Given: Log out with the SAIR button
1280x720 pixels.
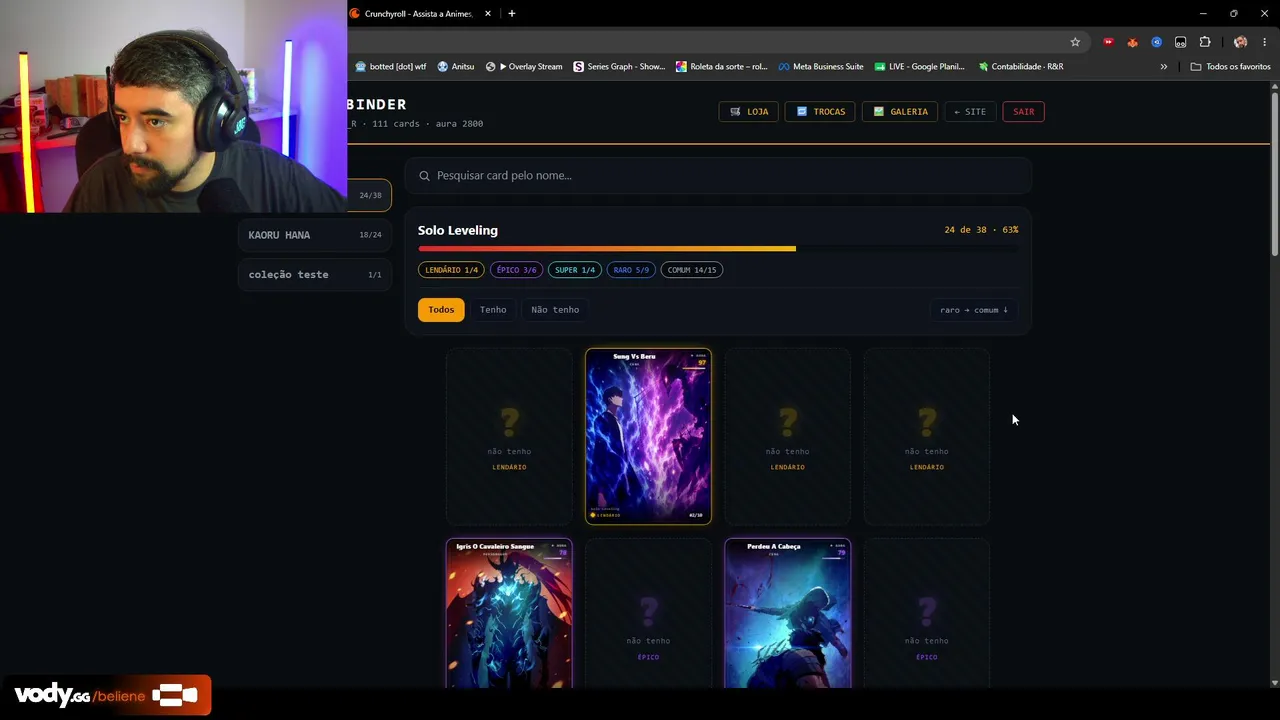Looking at the screenshot, I should pos(1024,112).
